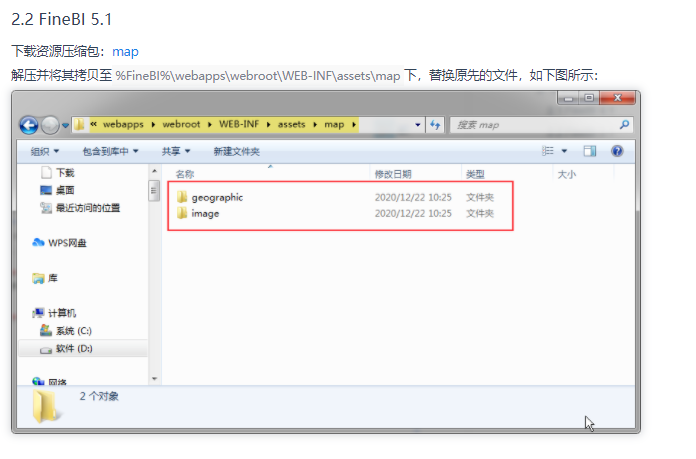Select assets in the address breadcrumb
The image size is (696, 459).
click(x=291, y=124)
